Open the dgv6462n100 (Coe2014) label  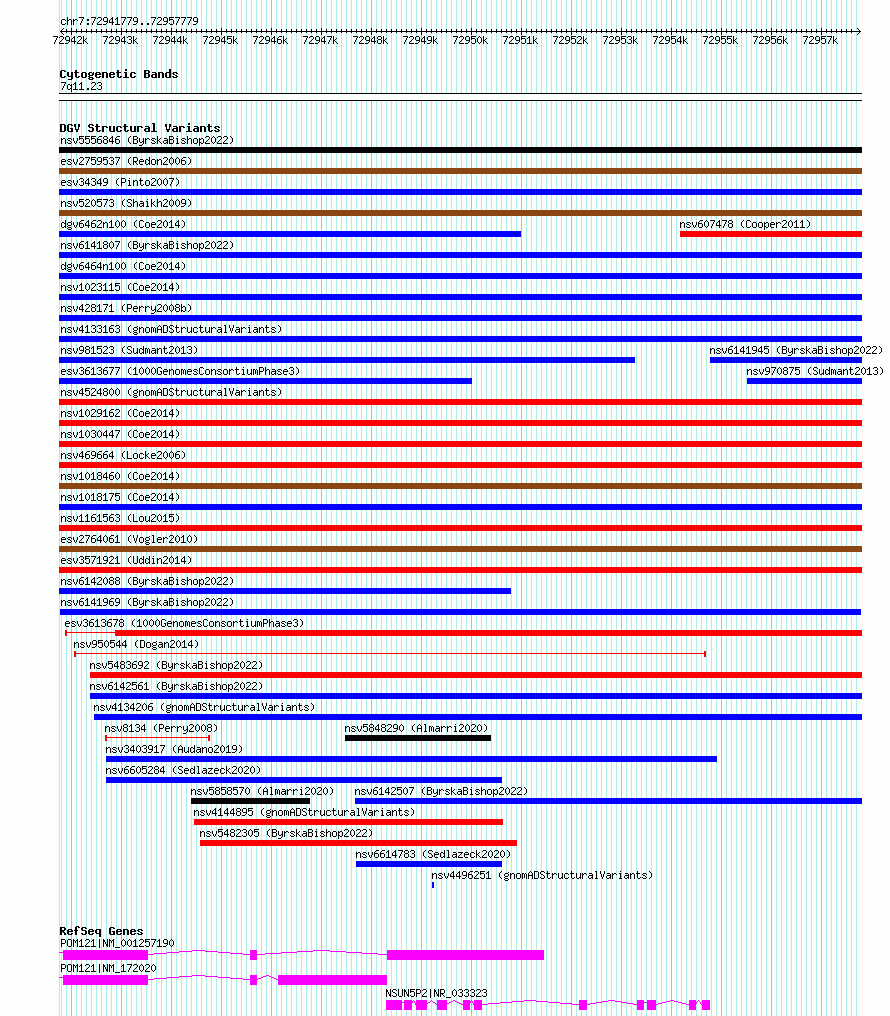[x=123, y=224]
